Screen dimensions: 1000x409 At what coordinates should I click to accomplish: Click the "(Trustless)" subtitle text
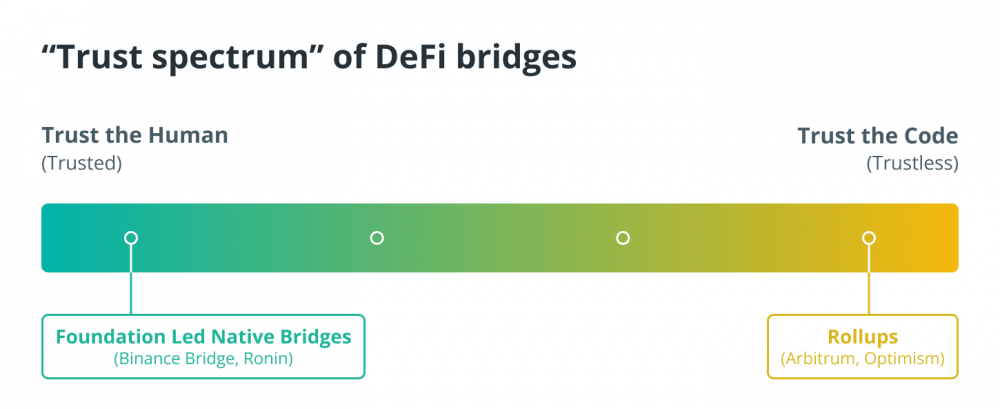[x=912, y=164]
